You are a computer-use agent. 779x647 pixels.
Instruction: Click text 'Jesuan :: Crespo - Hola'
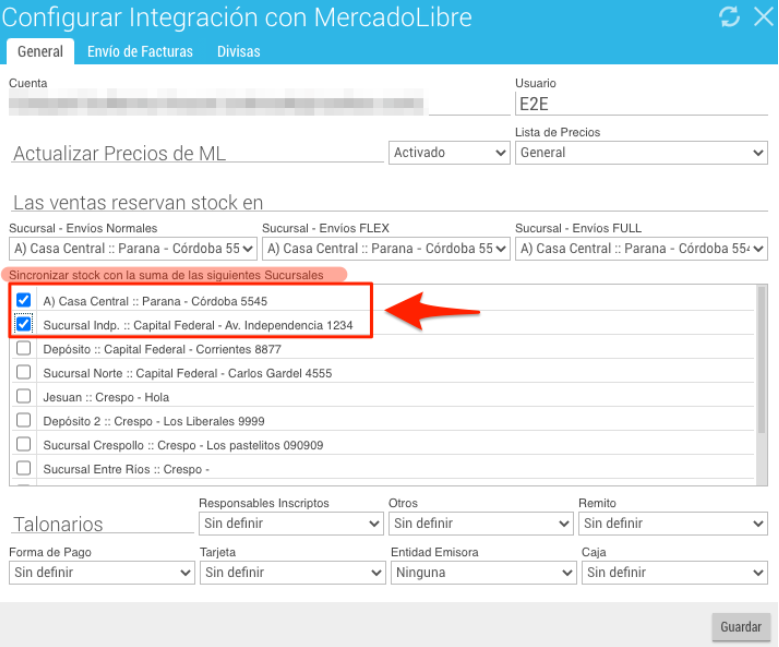(106, 398)
